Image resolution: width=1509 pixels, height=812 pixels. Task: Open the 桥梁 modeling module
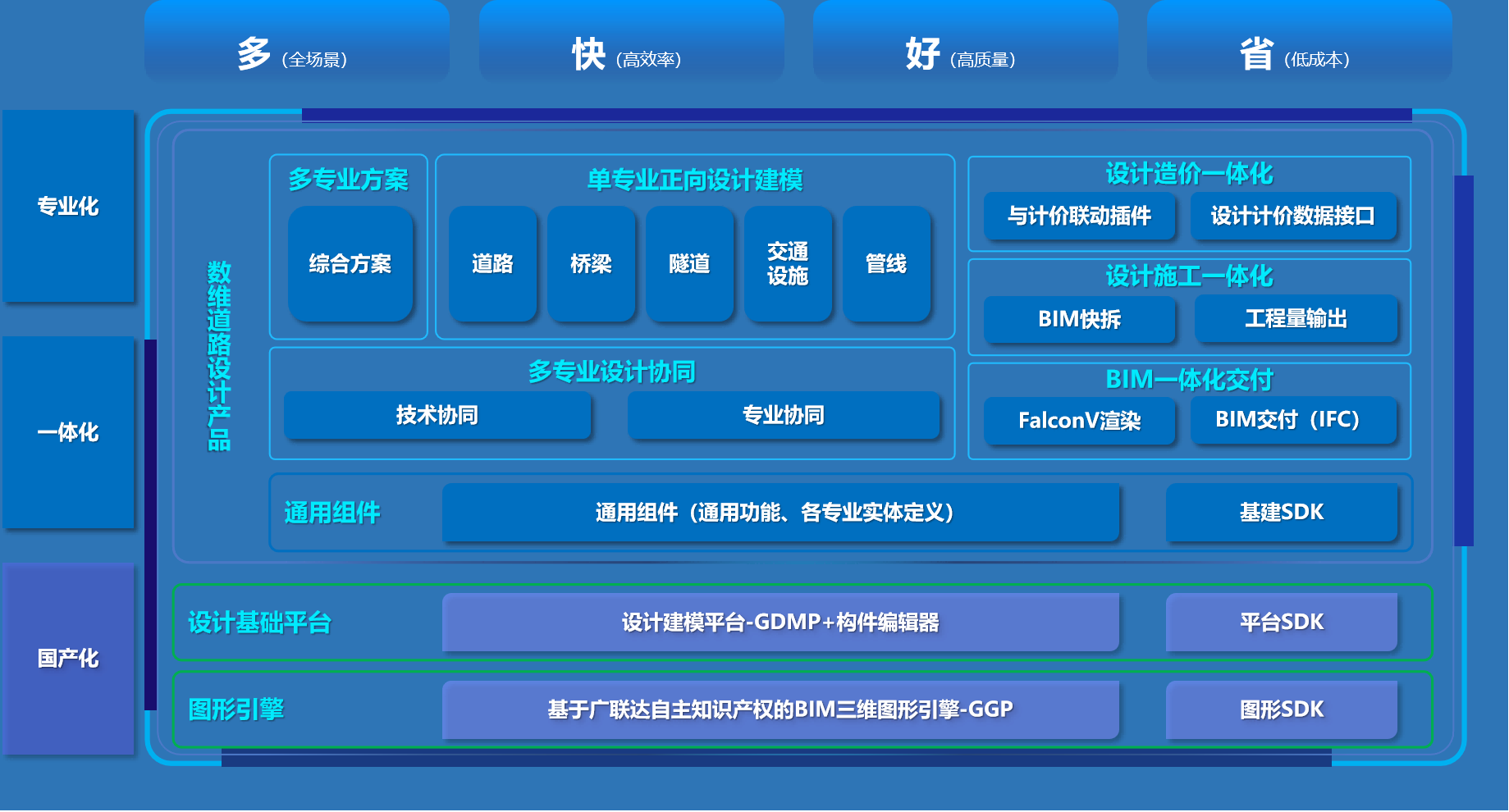pos(592,264)
